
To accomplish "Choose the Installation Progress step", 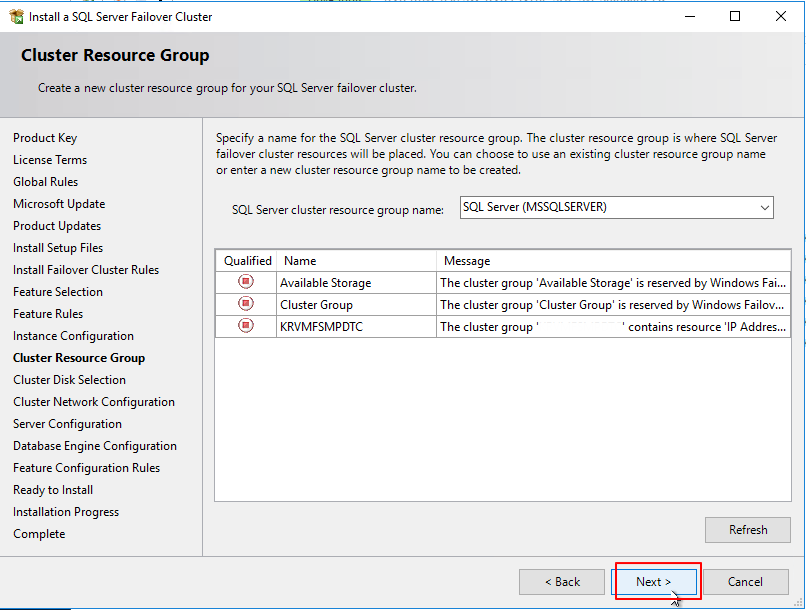I will [x=66, y=512].
